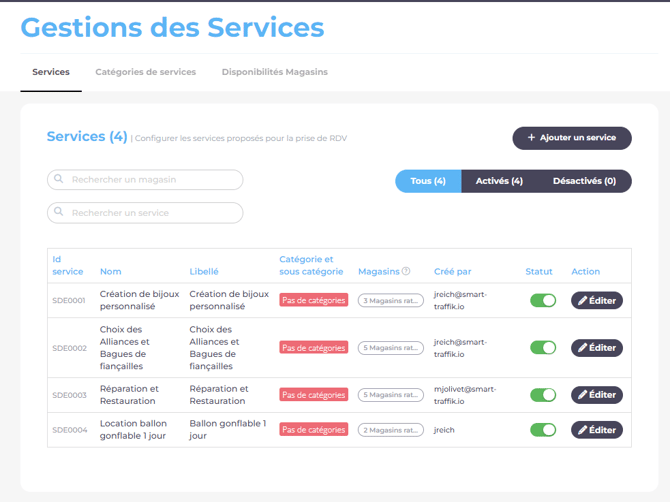This screenshot has width=670, height=502.
Task: Click creator mjolivet@smart-traffik.io
Action: (465, 395)
